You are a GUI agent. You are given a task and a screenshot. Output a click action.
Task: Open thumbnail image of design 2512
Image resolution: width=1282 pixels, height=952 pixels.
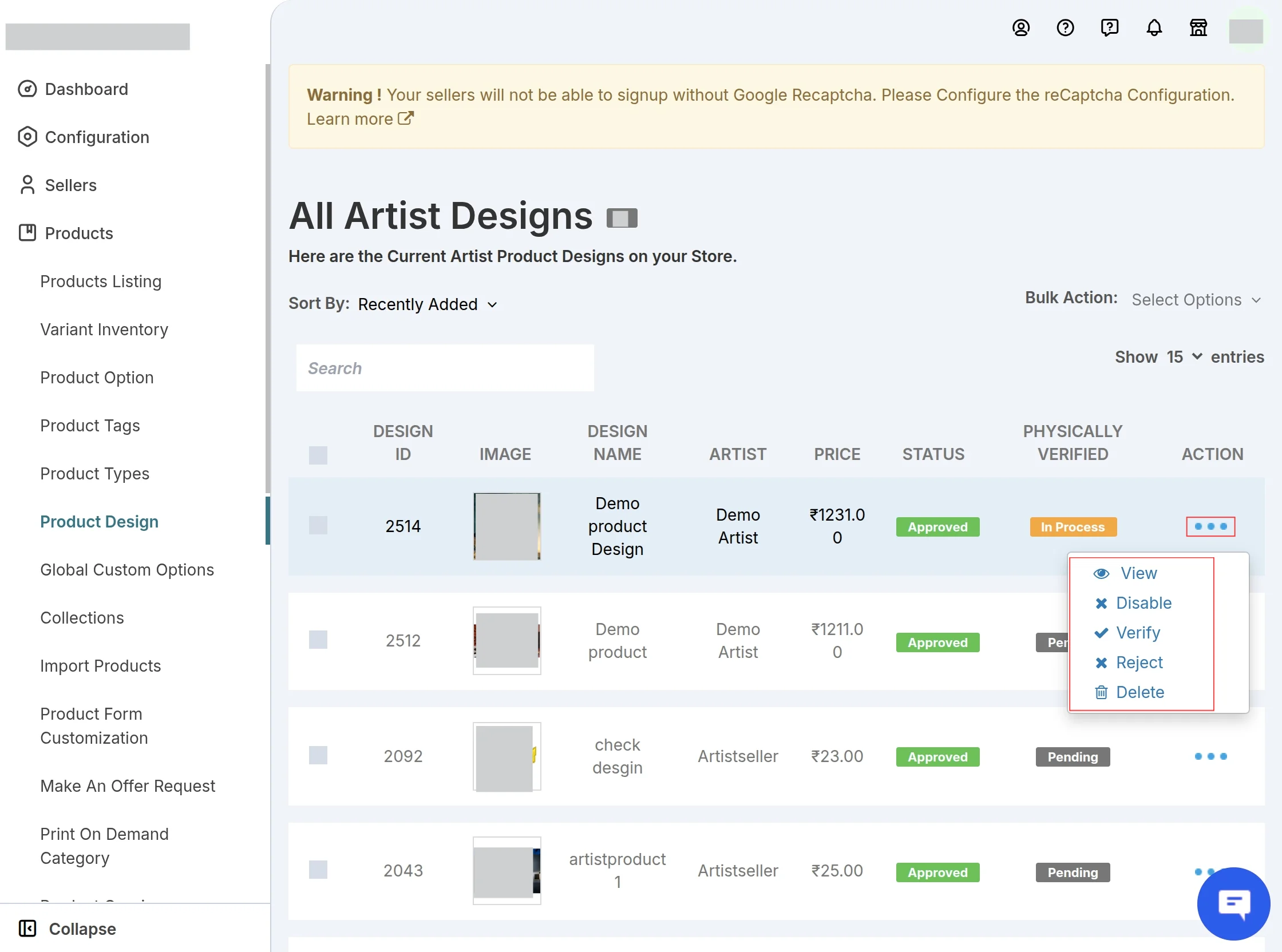[507, 641]
